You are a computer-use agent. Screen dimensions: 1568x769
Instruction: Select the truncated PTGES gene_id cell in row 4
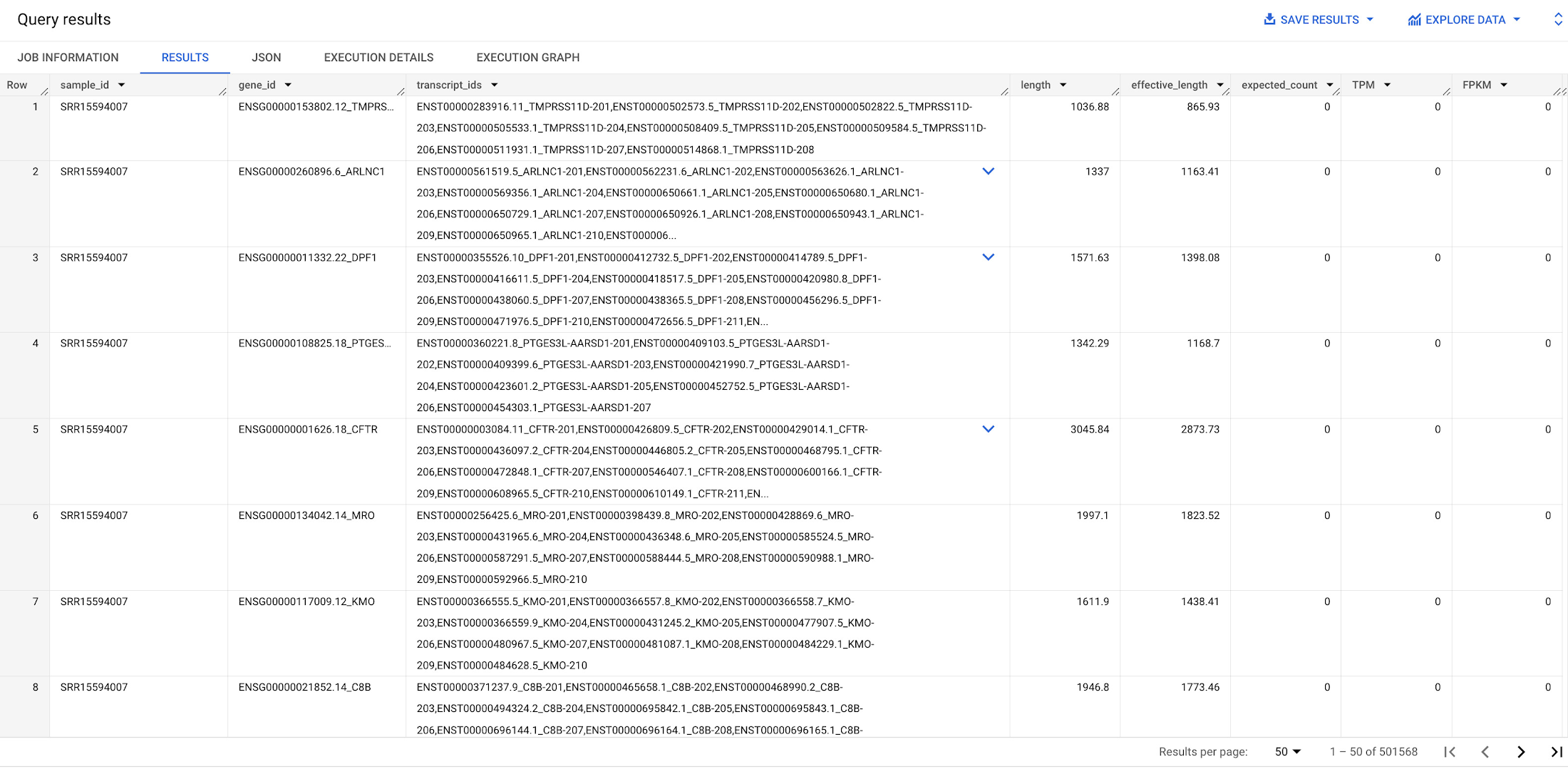point(315,344)
